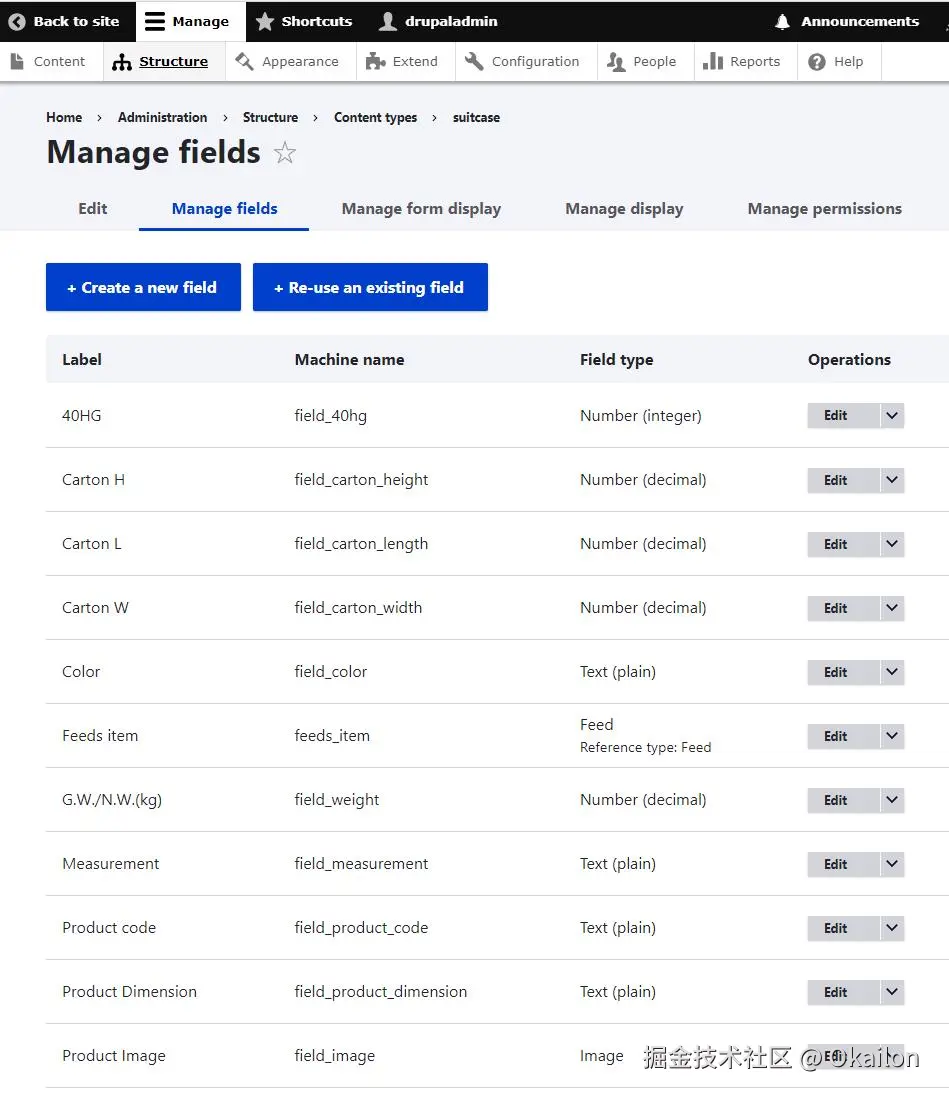Edit the Carton H field

pyautogui.click(x=836, y=480)
